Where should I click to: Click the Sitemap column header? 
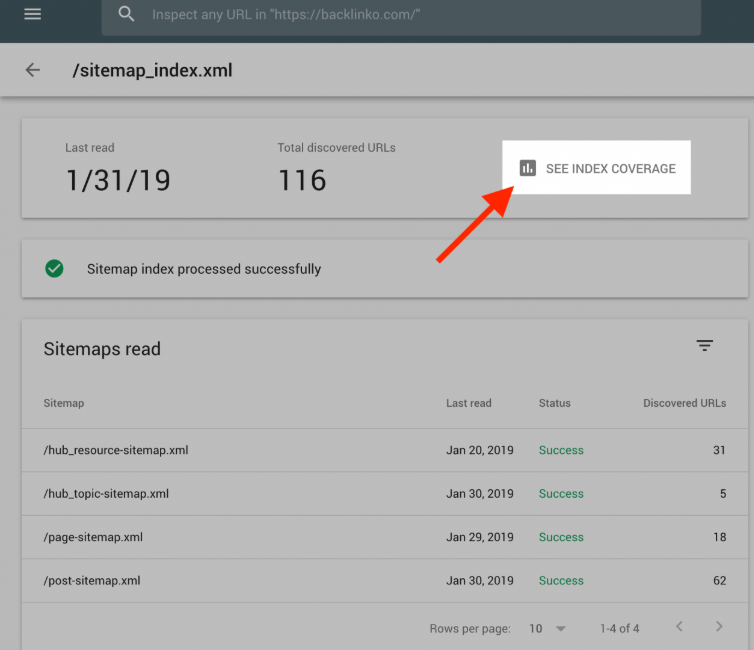tap(63, 403)
